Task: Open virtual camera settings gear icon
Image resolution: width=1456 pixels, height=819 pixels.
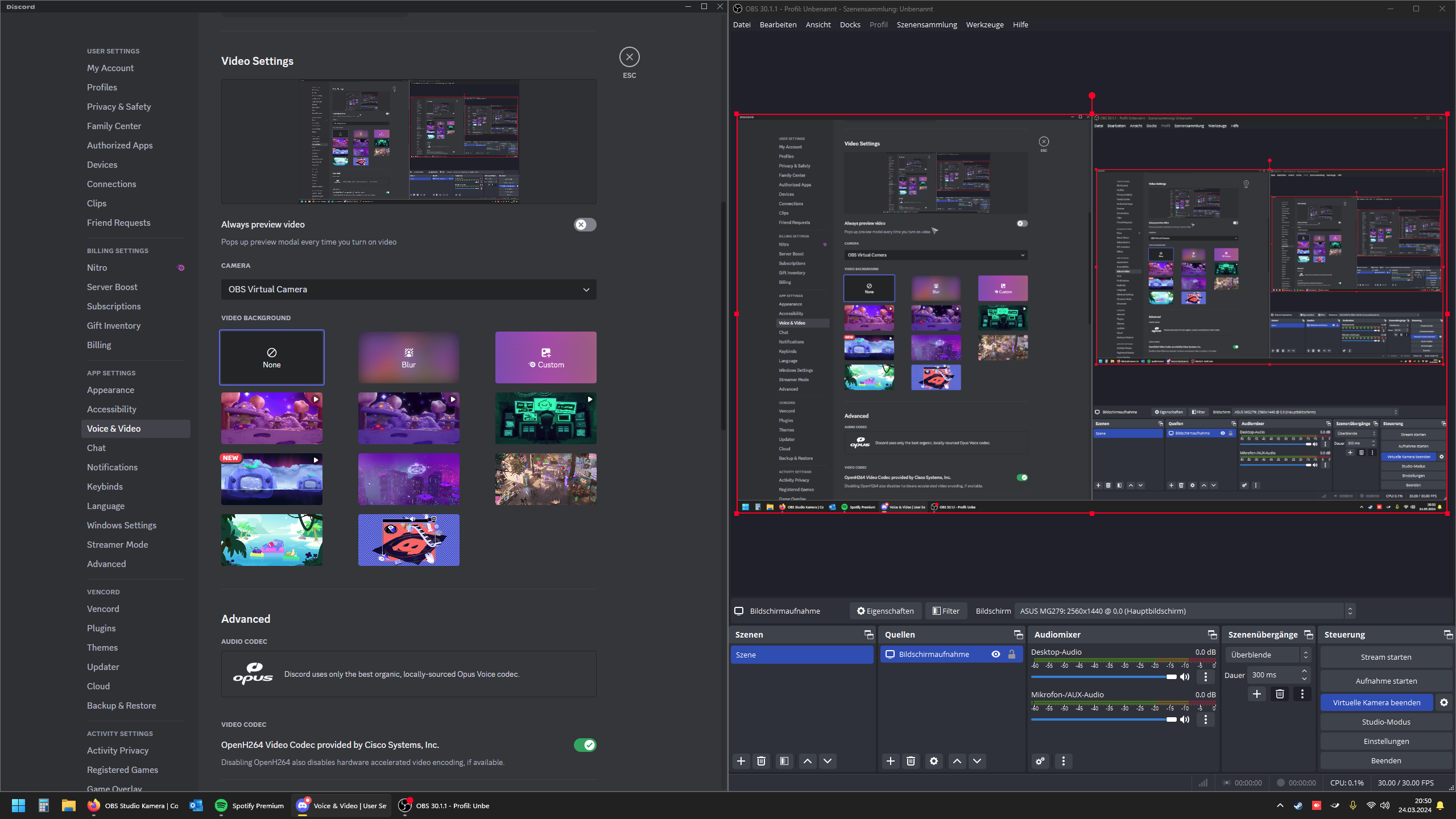Action: point(1444,702)
